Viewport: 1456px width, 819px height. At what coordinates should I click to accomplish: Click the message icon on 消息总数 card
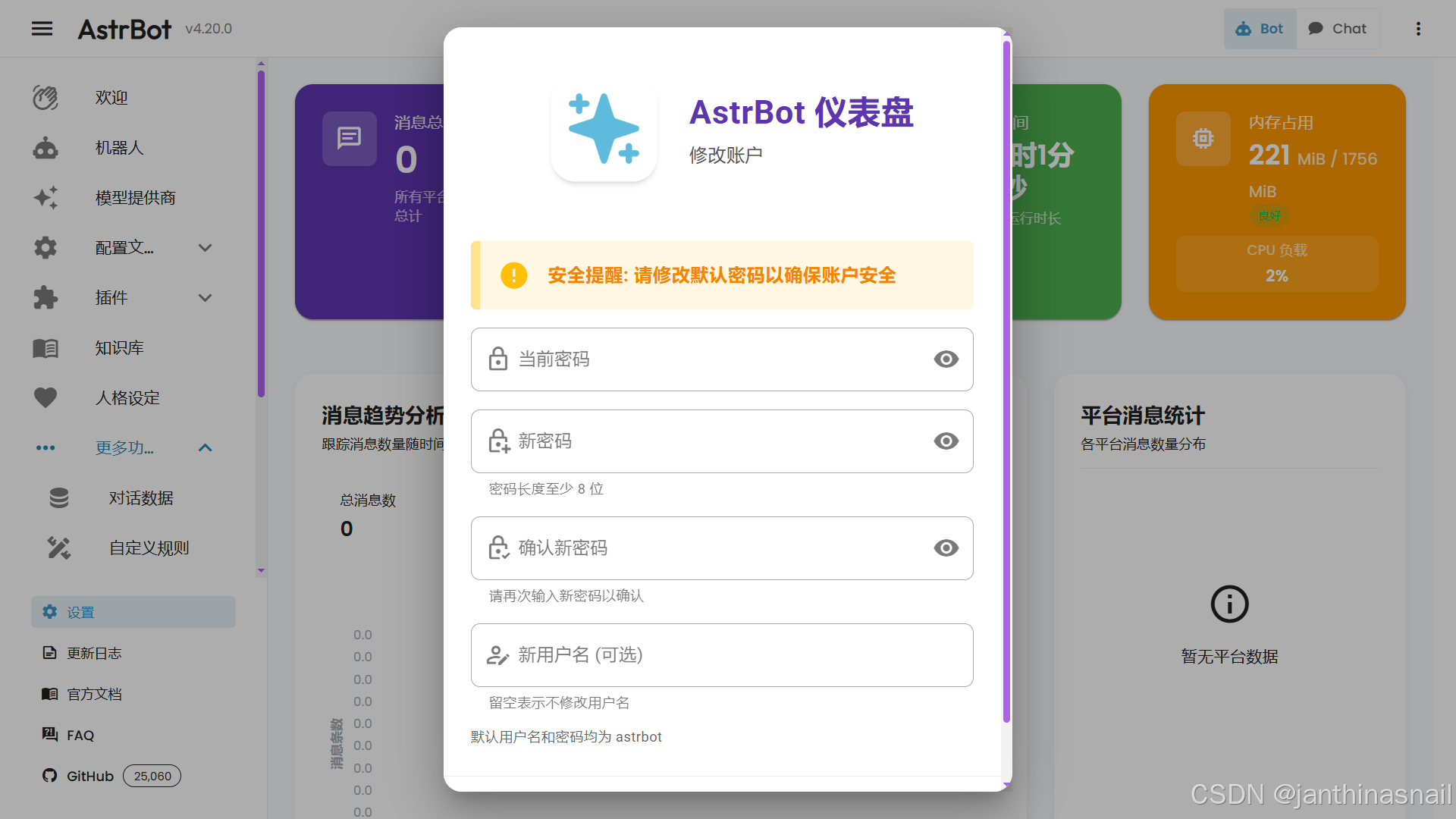tap(350, 139)
